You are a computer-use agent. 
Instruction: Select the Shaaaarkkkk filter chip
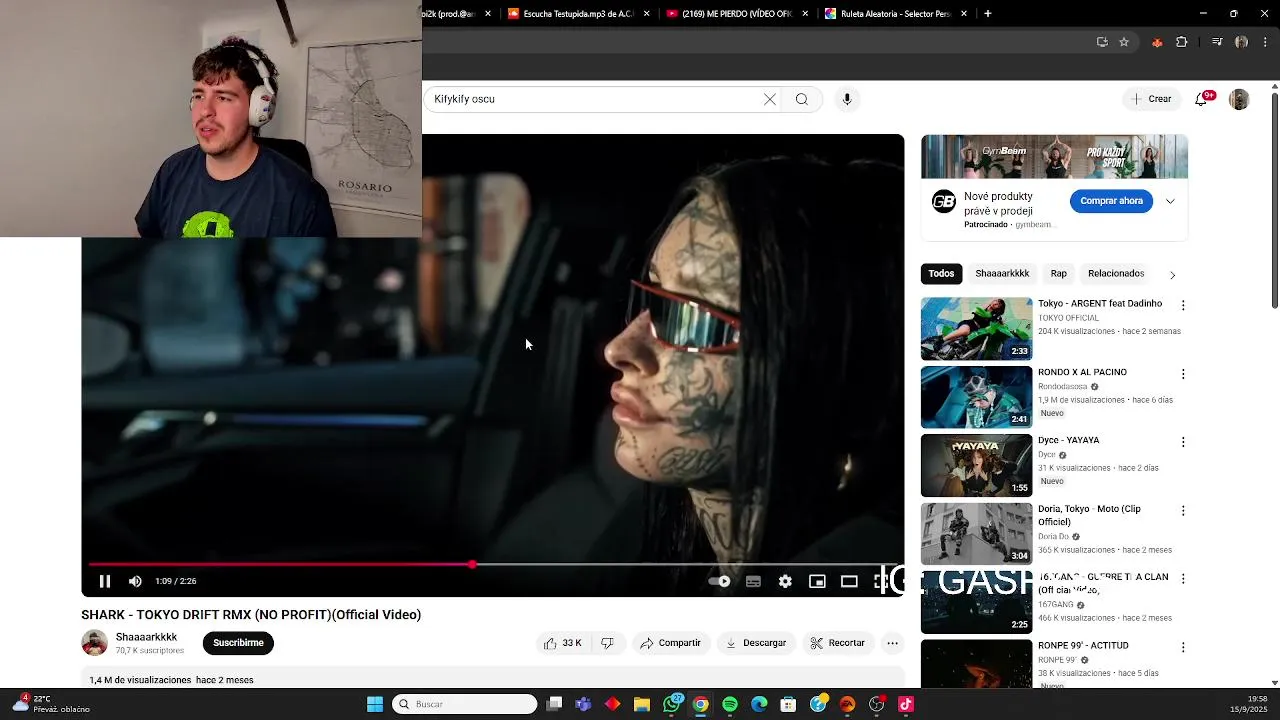(1002, 273)
